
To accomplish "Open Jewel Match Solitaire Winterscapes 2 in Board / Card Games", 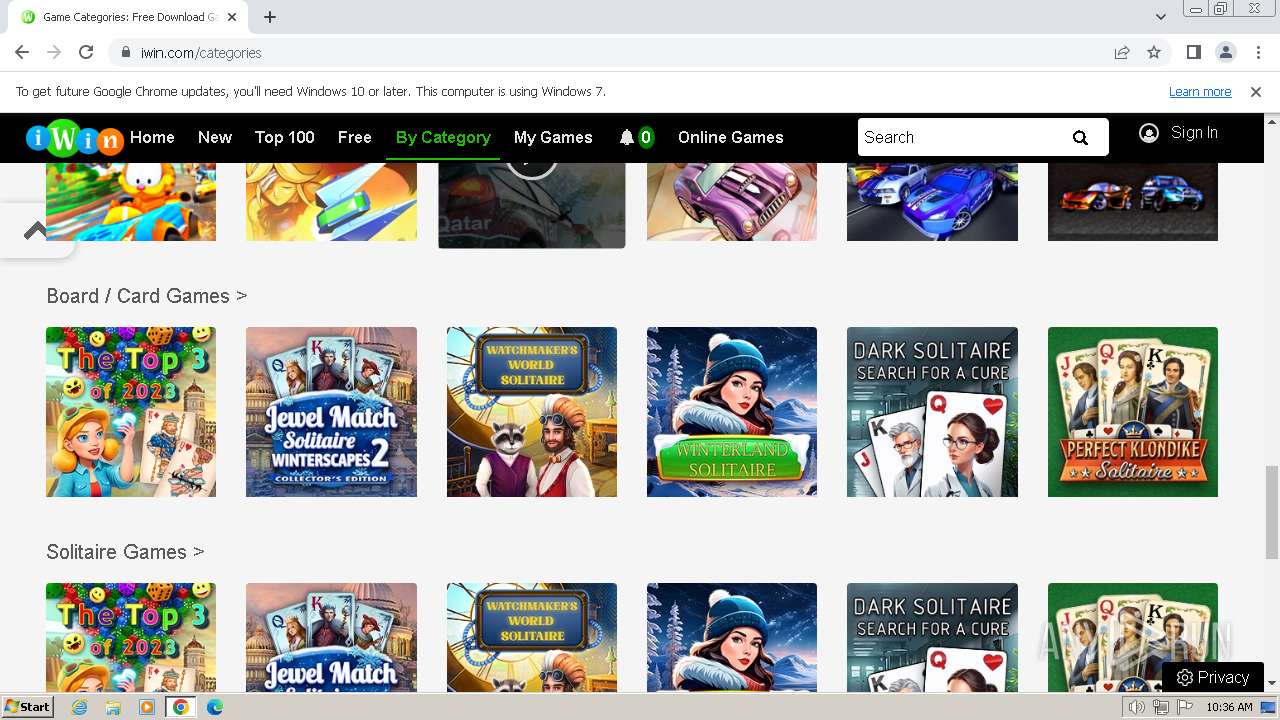I will [331, 412].
